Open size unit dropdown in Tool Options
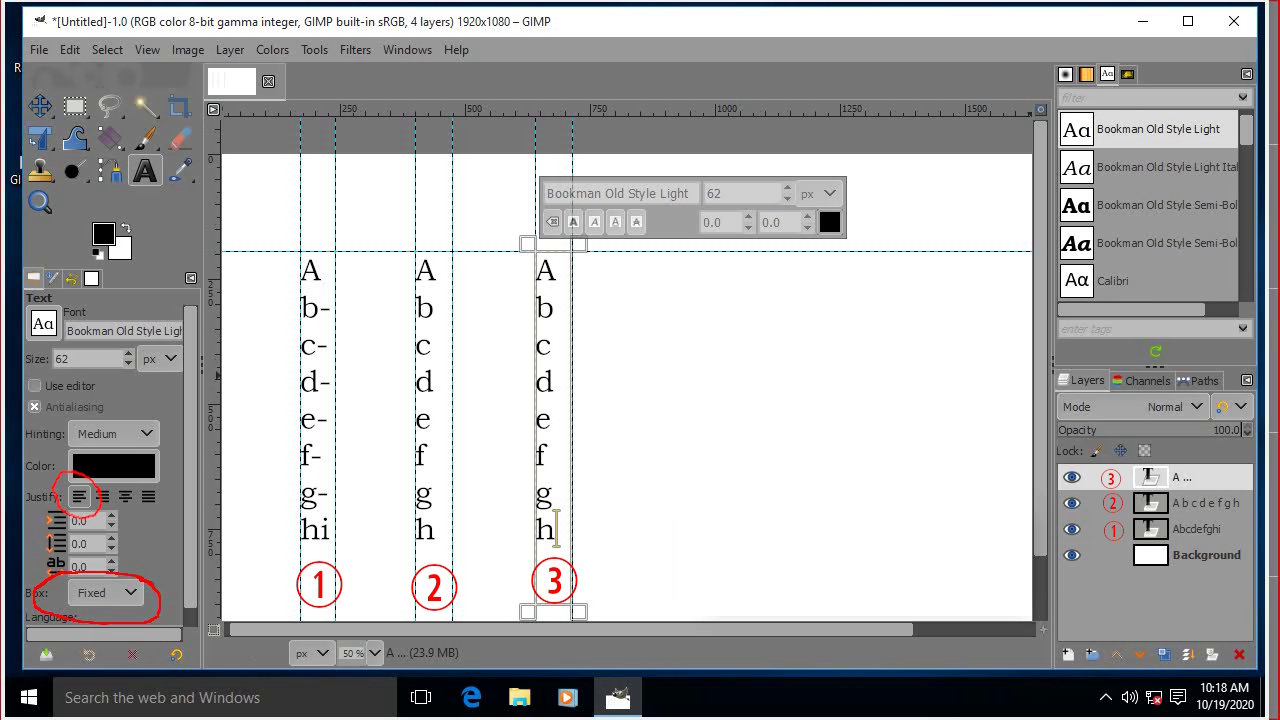The width and height of the screenshot is (1280, 720). pos(160,358)
